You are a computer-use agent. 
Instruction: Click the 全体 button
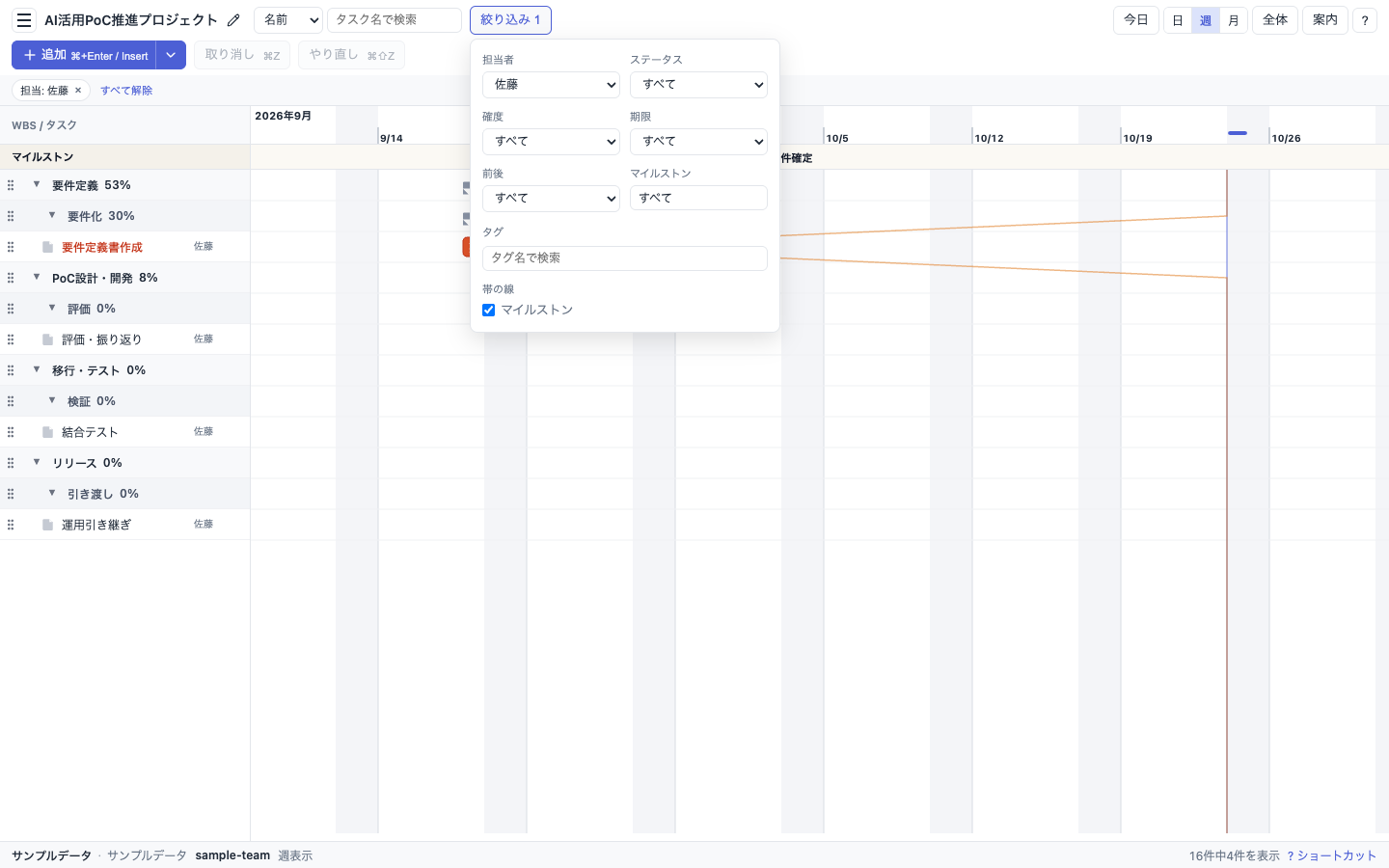pyautogui.click(x=1275, y=20)
